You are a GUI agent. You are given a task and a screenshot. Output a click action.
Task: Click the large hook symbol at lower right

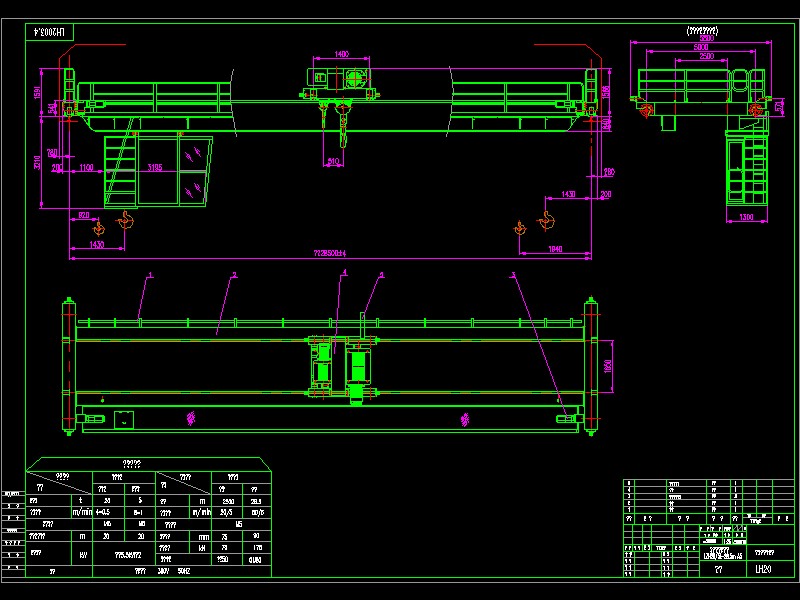pyautogui.click(x=546, y=221)
